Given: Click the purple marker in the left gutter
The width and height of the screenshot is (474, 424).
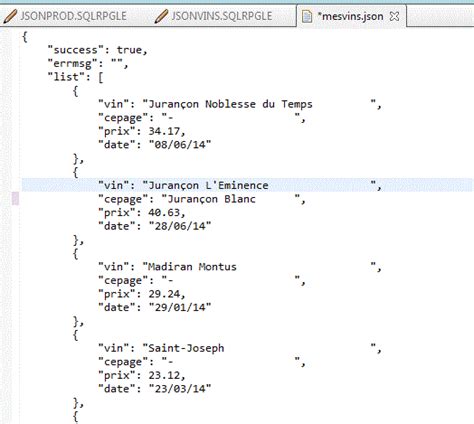Looking at the screenshot, I should tap(15, 198).
